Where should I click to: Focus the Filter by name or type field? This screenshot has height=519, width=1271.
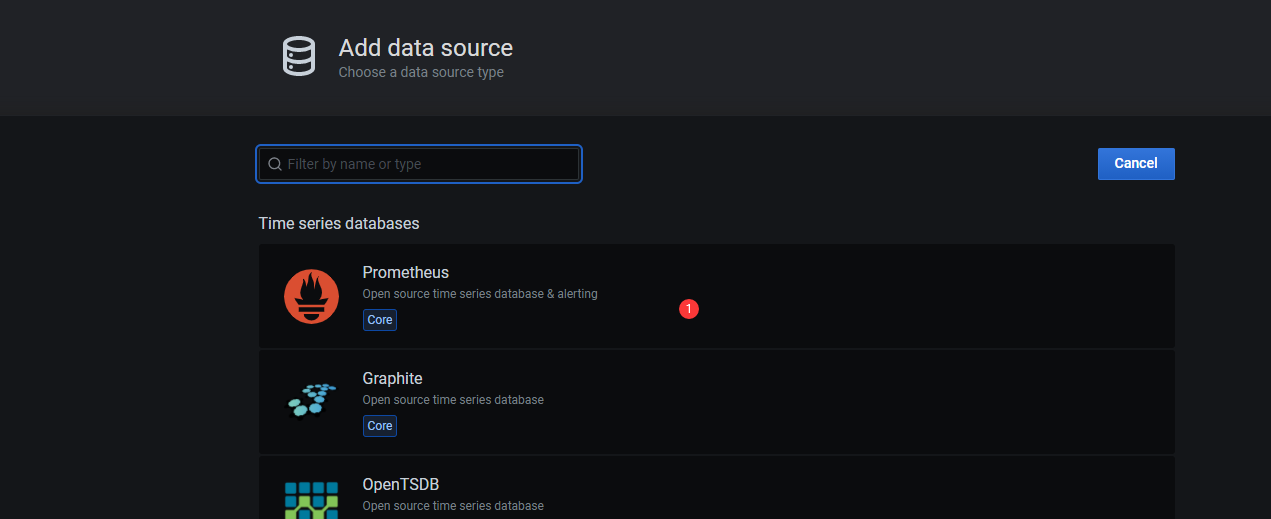pyautogui.click(x=419, y=164)
